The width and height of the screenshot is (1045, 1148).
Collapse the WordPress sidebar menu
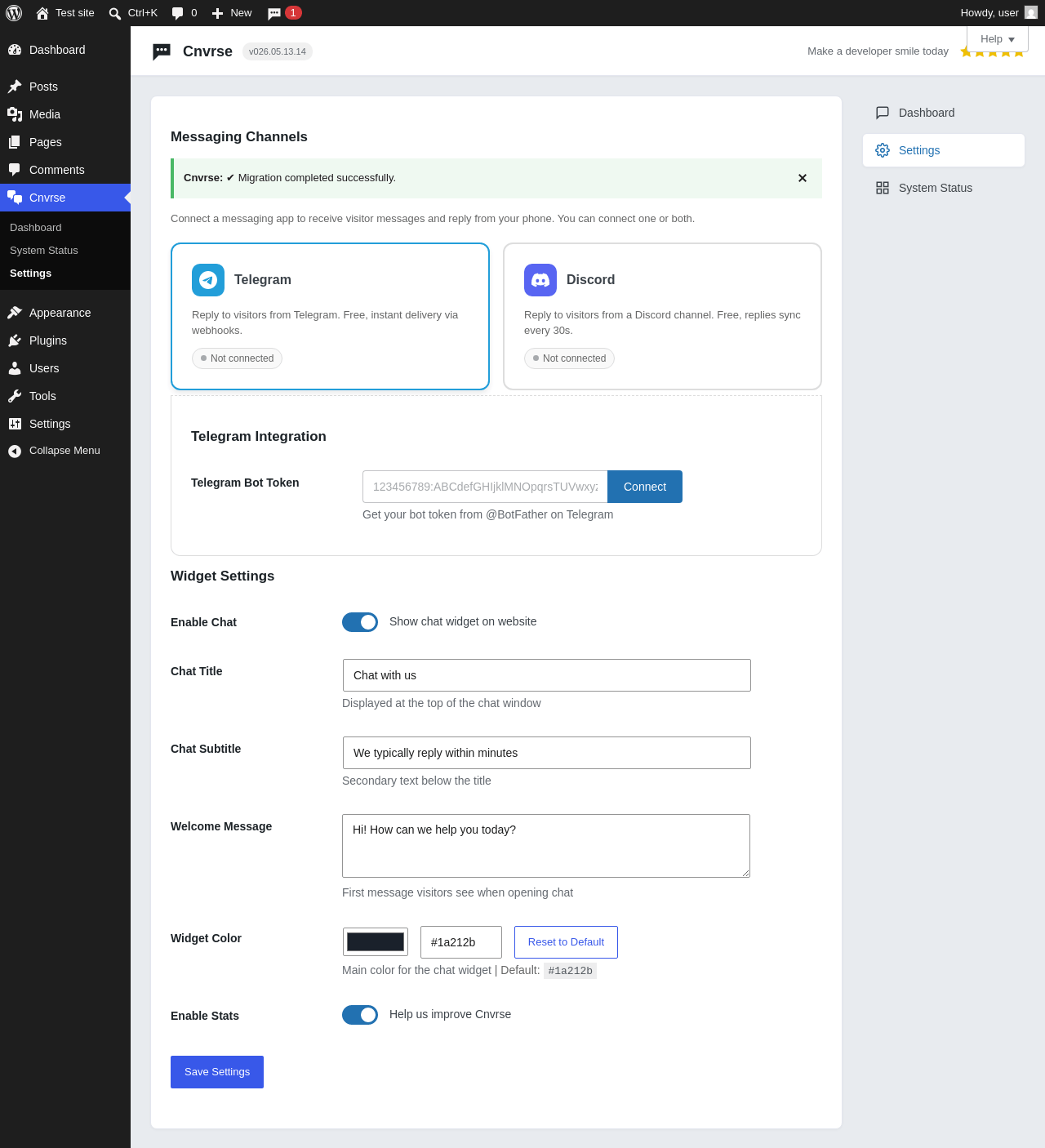click(x=65, y=451)
